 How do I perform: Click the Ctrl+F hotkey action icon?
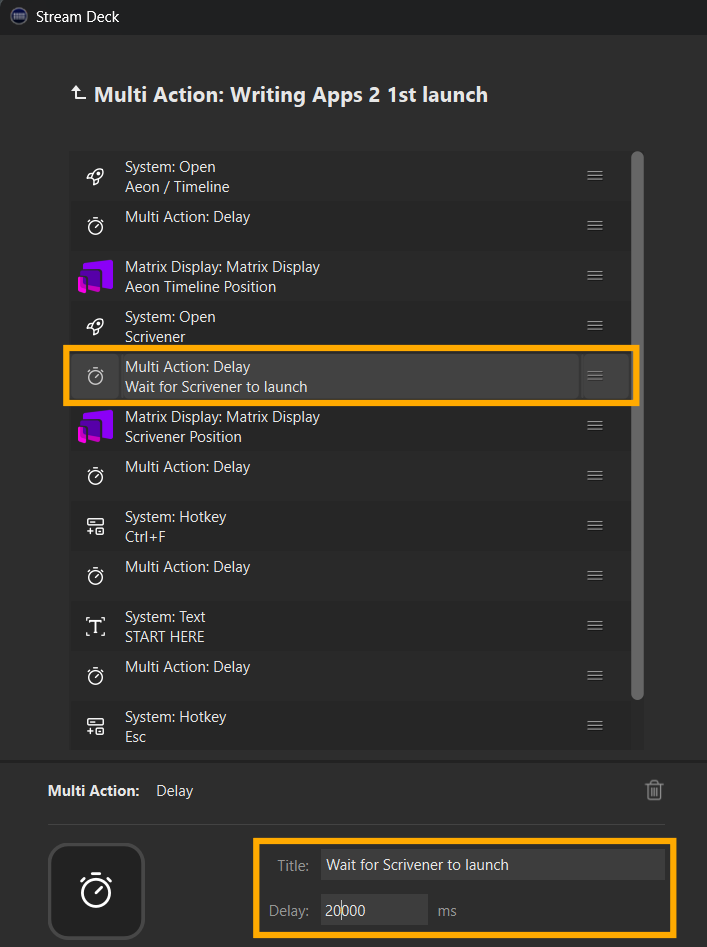[95, 526]
